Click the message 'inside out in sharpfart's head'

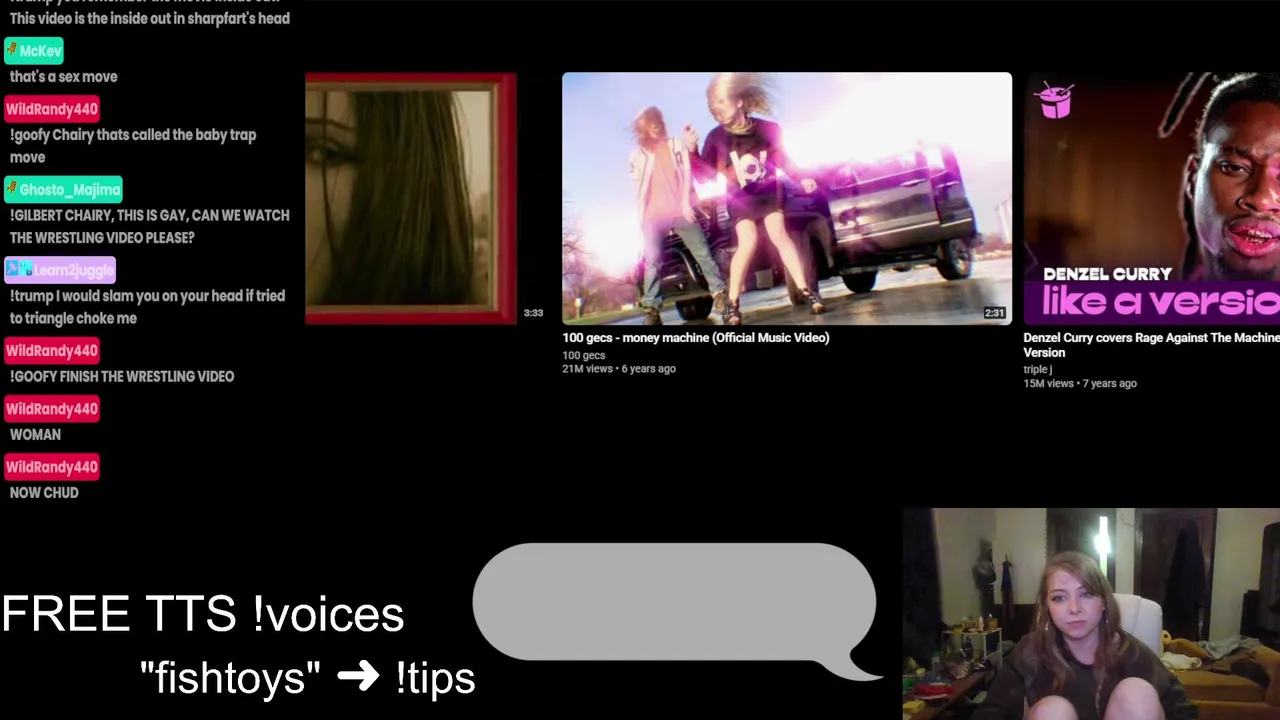tap(149, 18)
